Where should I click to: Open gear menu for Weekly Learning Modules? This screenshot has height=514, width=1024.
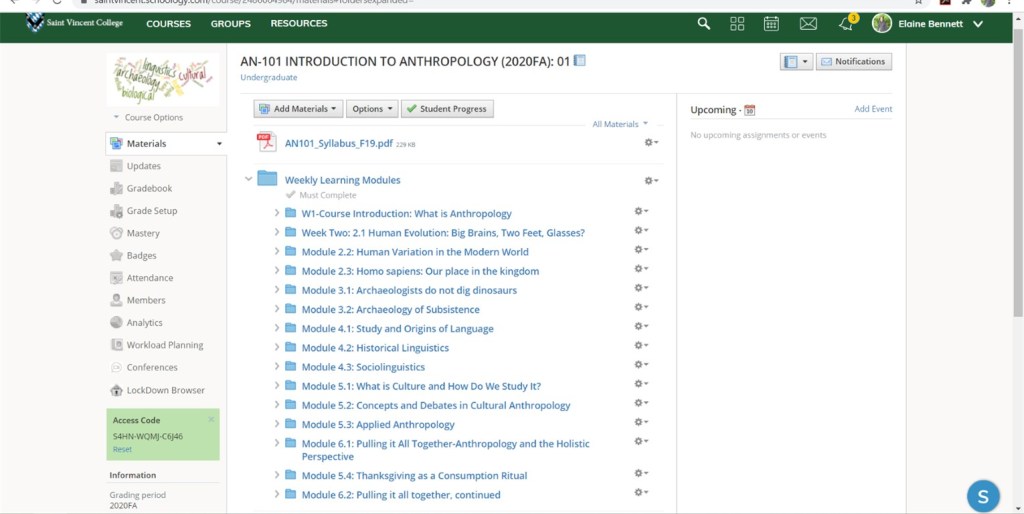pos(651,180)
